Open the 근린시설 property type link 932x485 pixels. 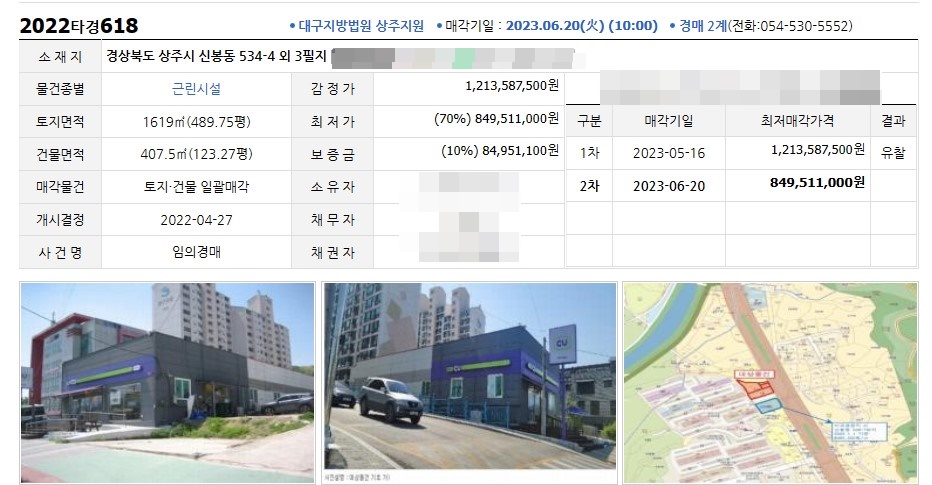pos(196,89)
